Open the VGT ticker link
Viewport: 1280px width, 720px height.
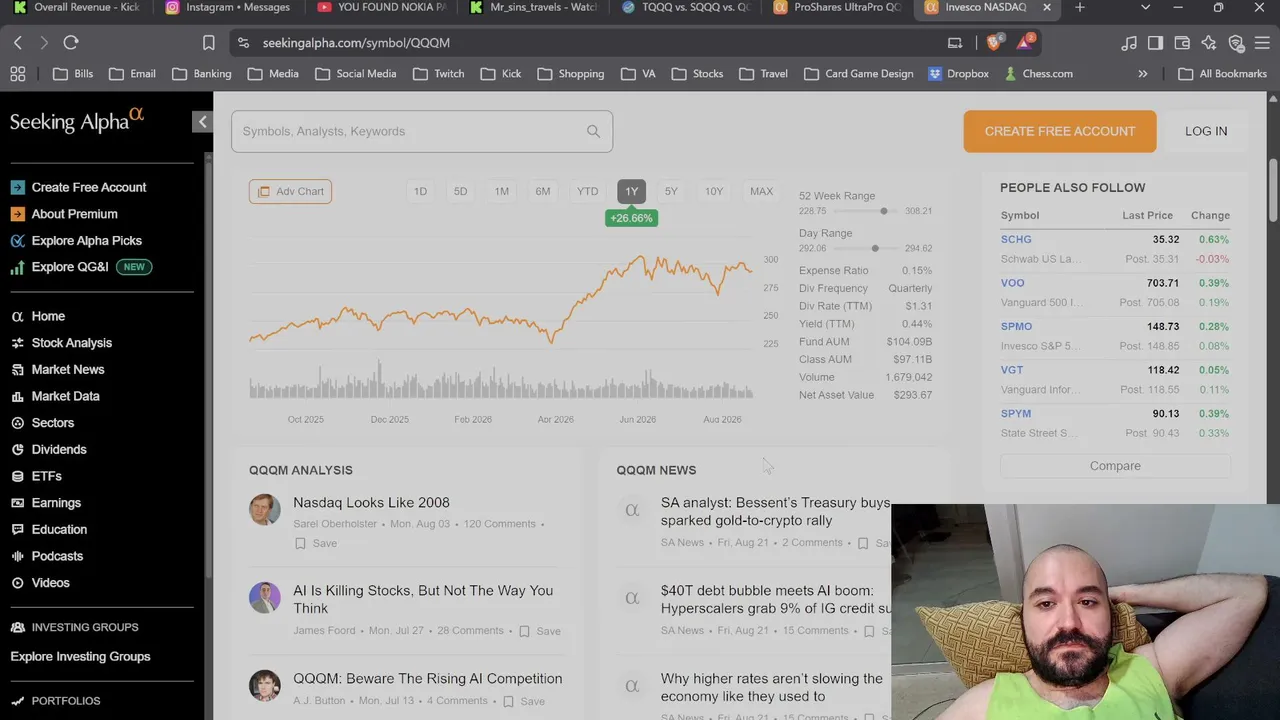(1012, 370)
